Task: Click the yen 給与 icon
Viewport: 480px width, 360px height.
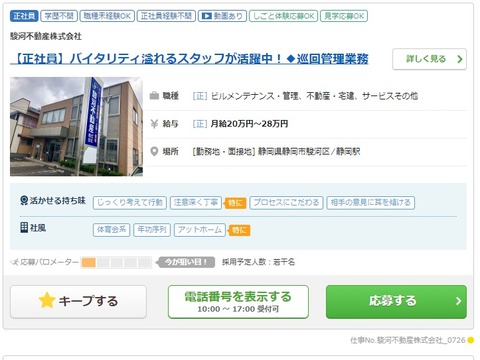Action: click(154, 124)
